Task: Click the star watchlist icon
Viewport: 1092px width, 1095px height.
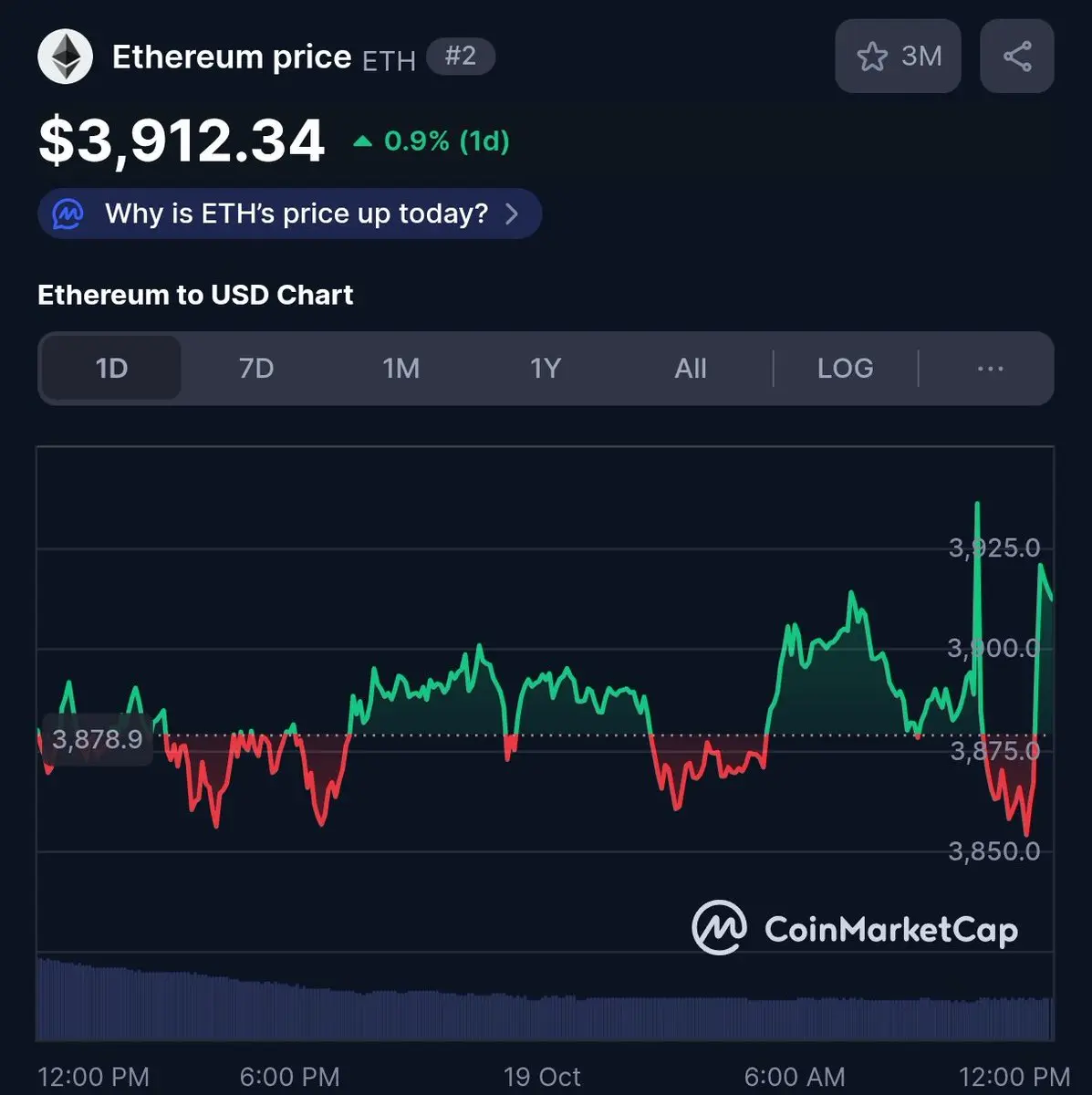Action: point(872,57)
